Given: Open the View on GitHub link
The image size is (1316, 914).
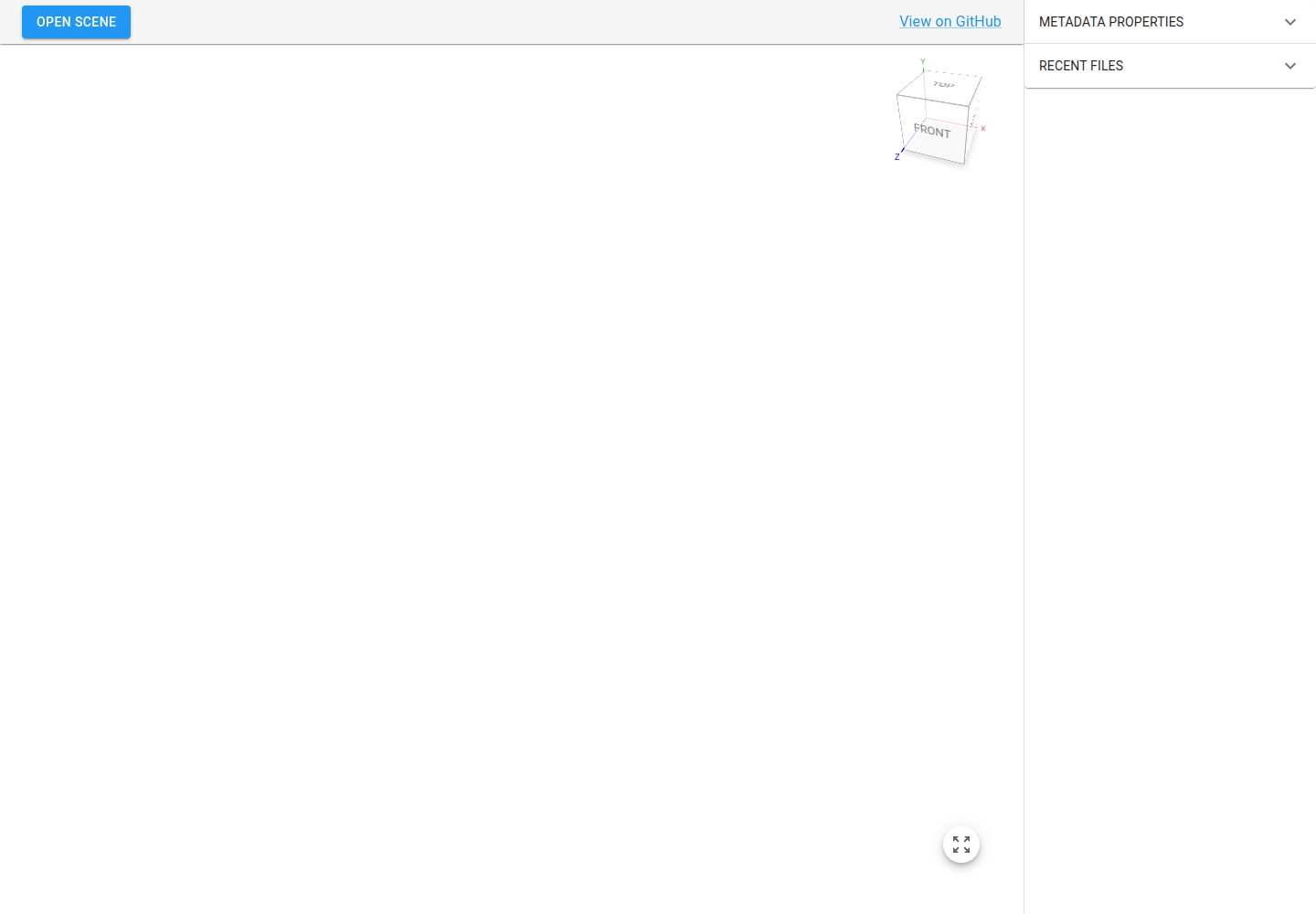Looking at the screenshot, I should pos(950,22).
